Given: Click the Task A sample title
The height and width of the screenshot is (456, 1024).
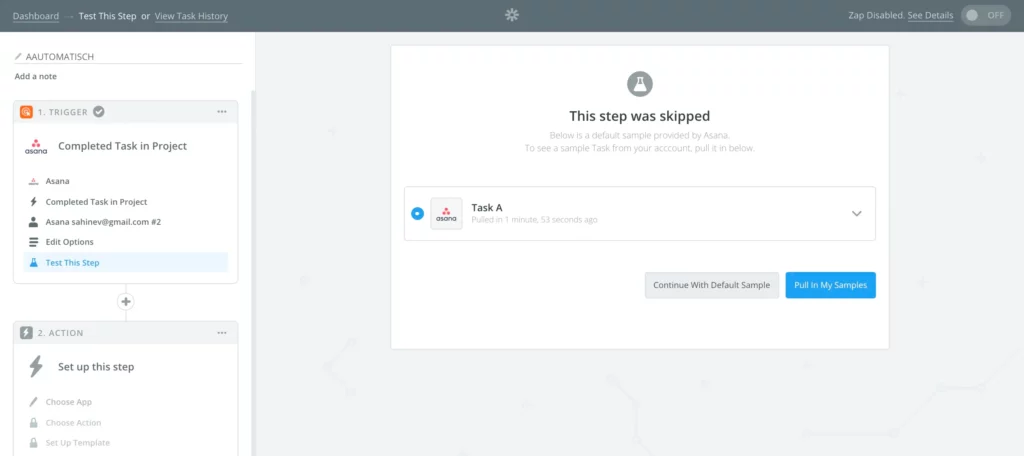Looking at the screenshot, I should [487, 208].
